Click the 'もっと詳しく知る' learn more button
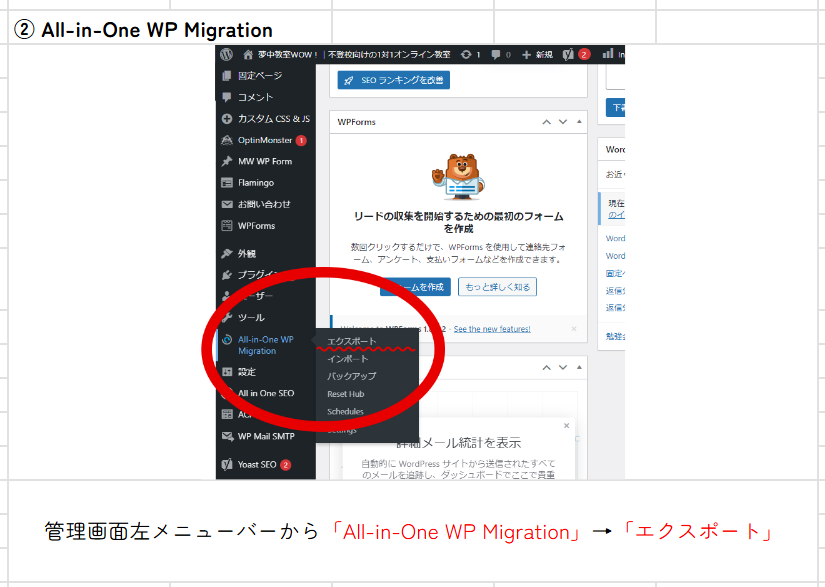 click(x=497, y=287)
